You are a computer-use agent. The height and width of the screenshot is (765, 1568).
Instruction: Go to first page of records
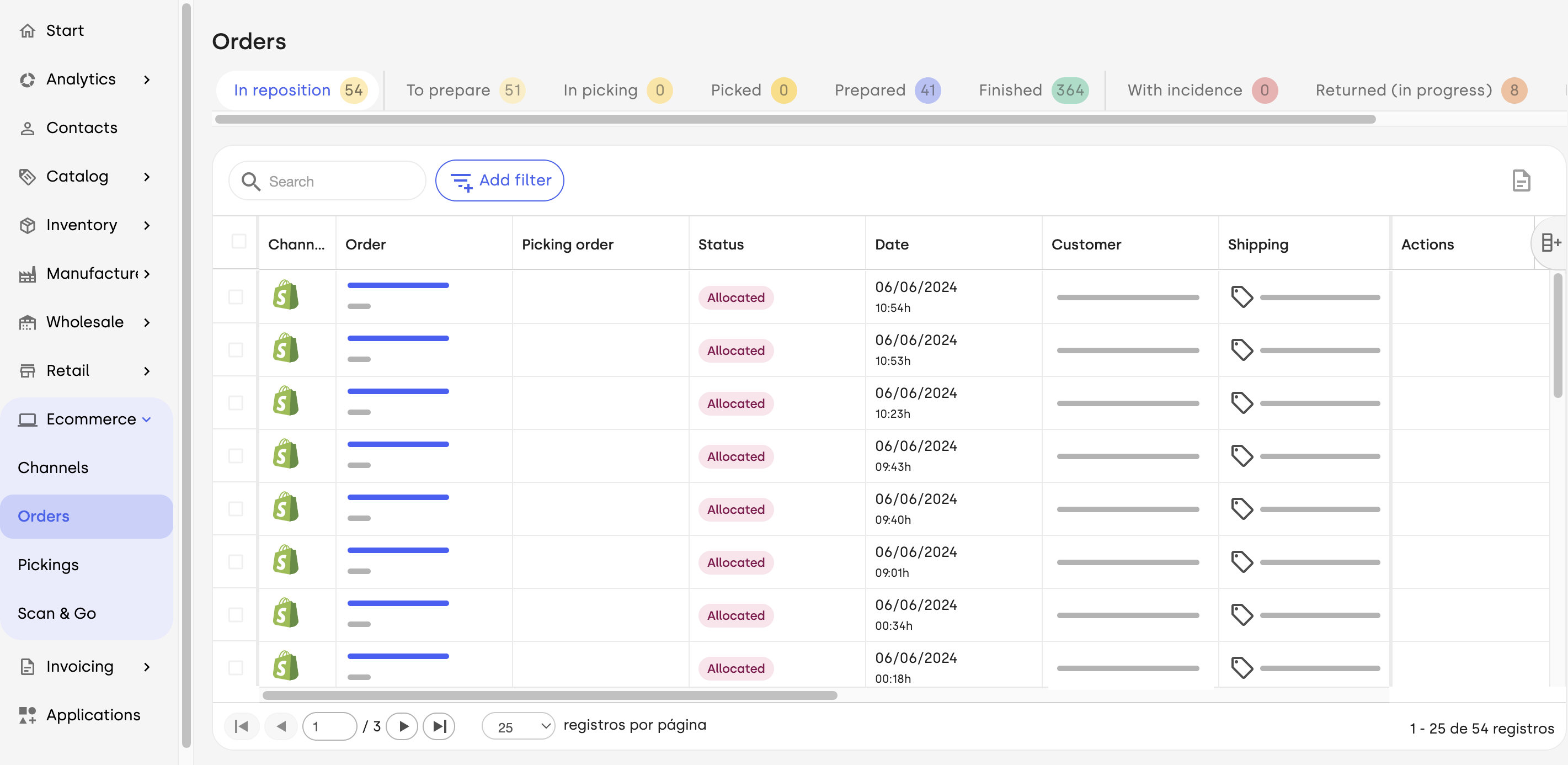(x=242, y=726)
